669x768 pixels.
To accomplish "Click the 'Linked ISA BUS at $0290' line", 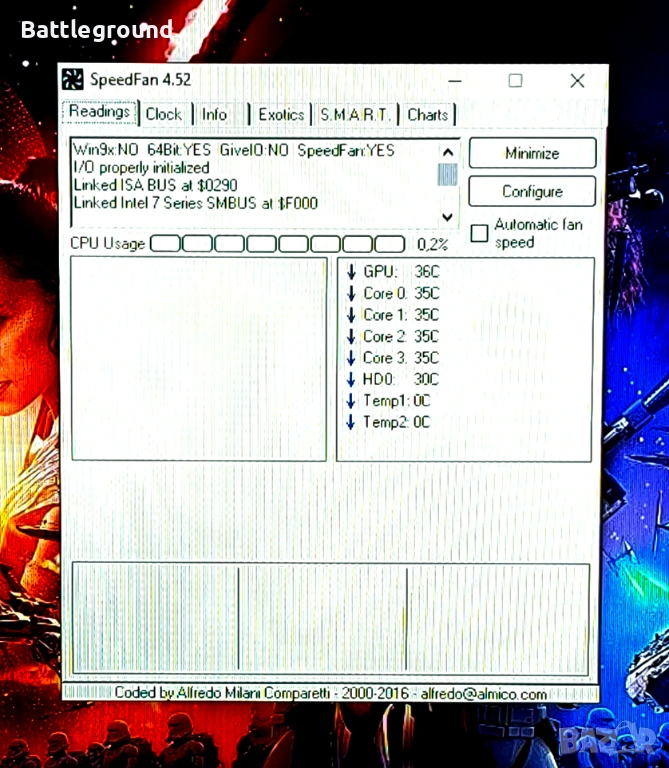I will 155,185.
